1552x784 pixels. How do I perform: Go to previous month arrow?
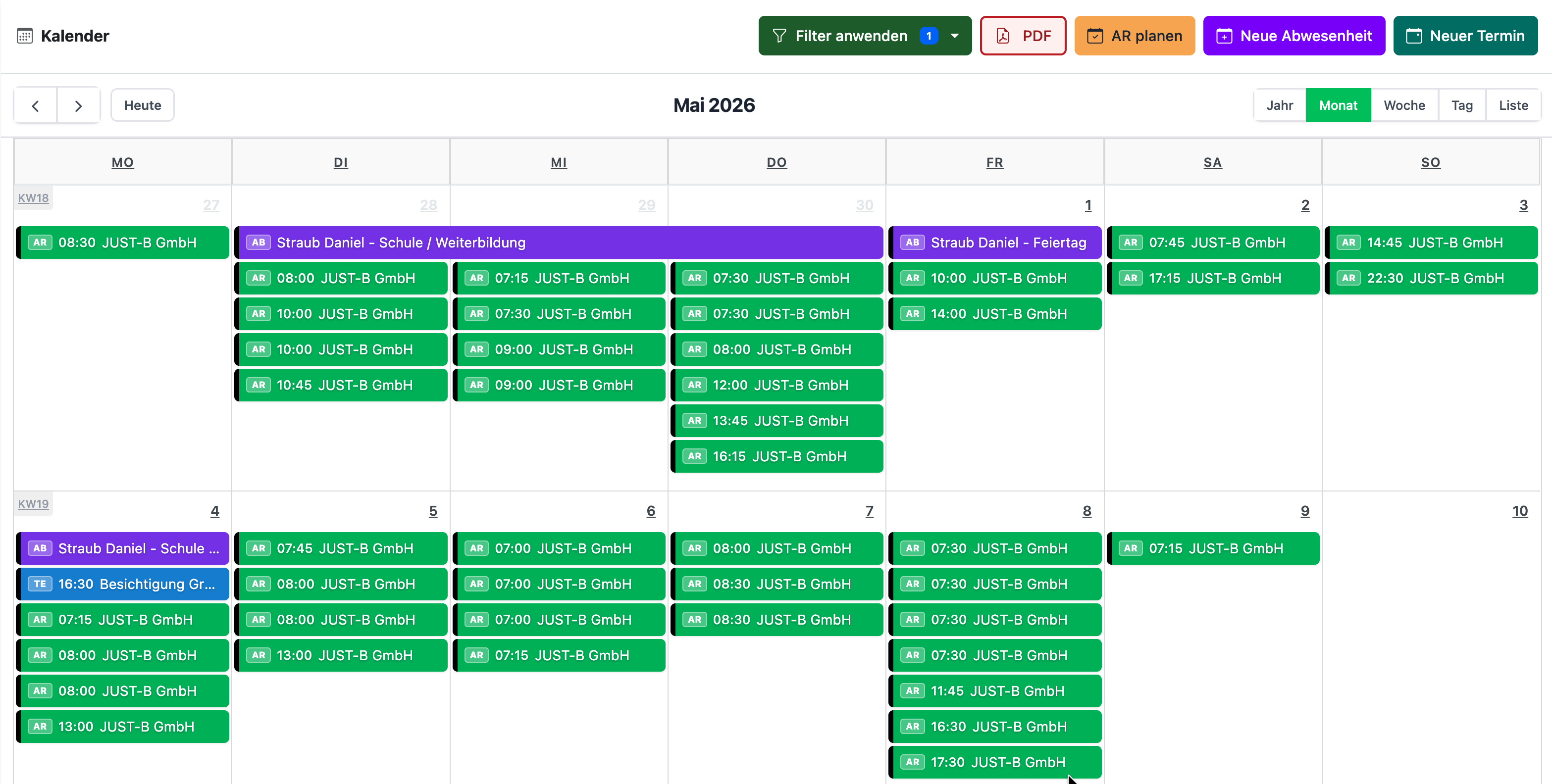point(36,105)
